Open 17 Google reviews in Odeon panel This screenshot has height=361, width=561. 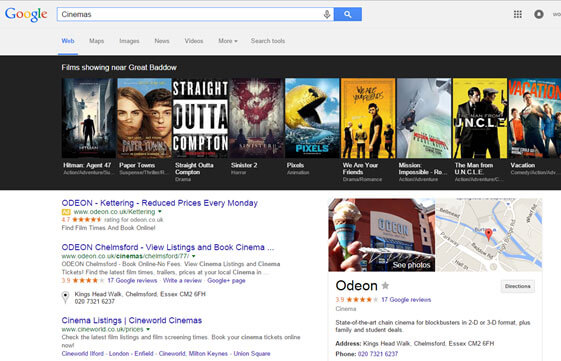pyautogui.click(x=406, y=300)
